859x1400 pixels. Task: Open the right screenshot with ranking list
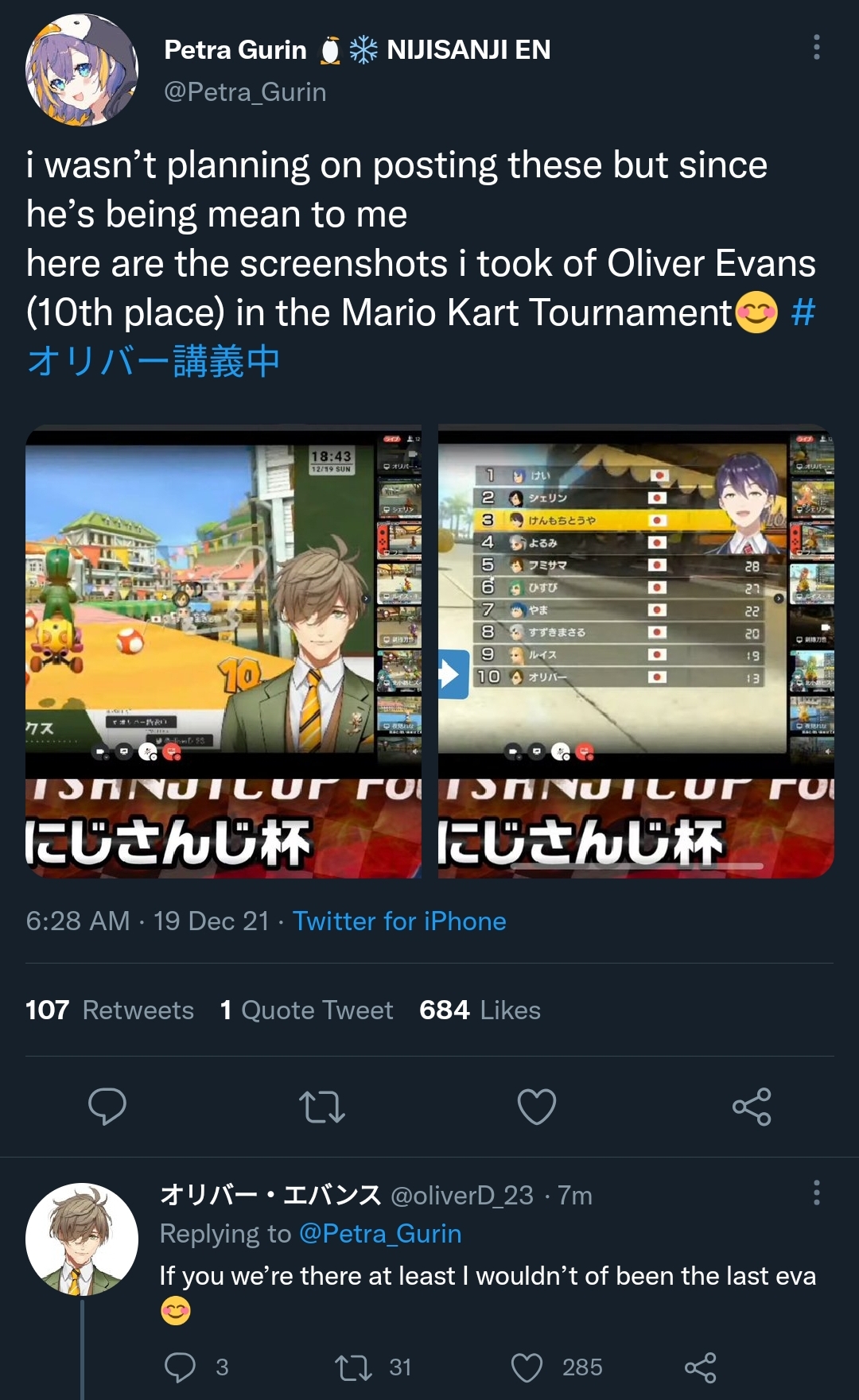click(636, 651)
